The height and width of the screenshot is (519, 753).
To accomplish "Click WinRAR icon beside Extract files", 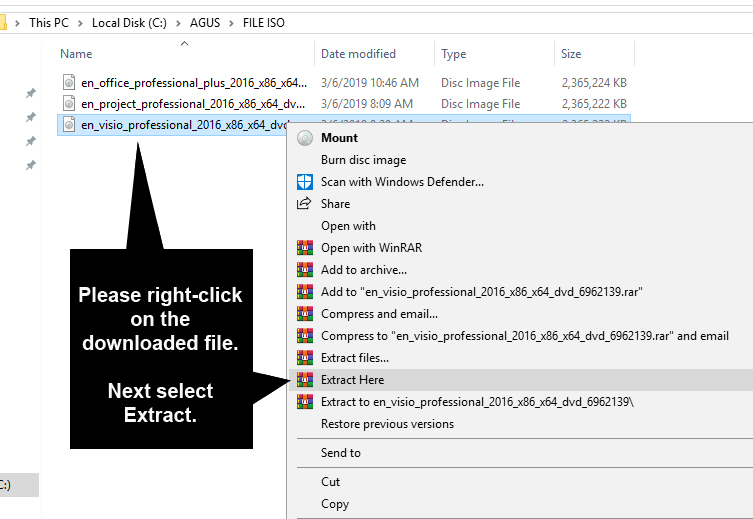I will click(x=305, y=358).
